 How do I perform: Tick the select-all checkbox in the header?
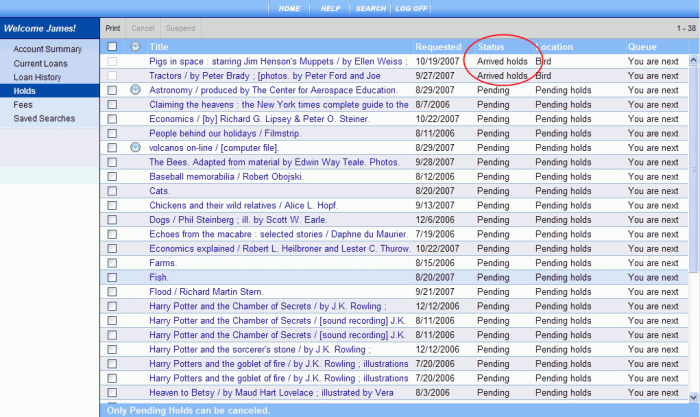[x=112, y=47]
